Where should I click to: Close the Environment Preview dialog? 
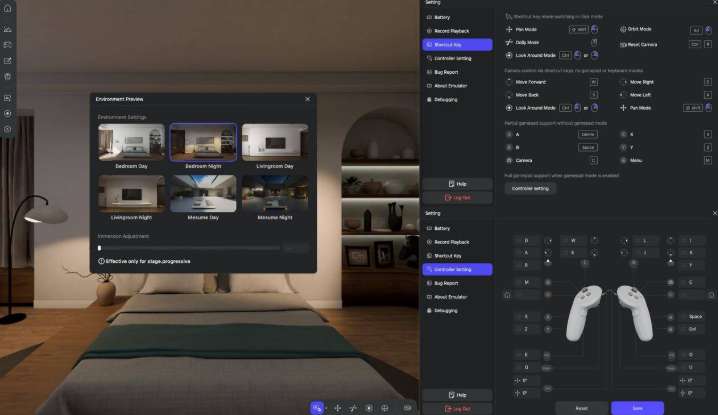point(307,99)
